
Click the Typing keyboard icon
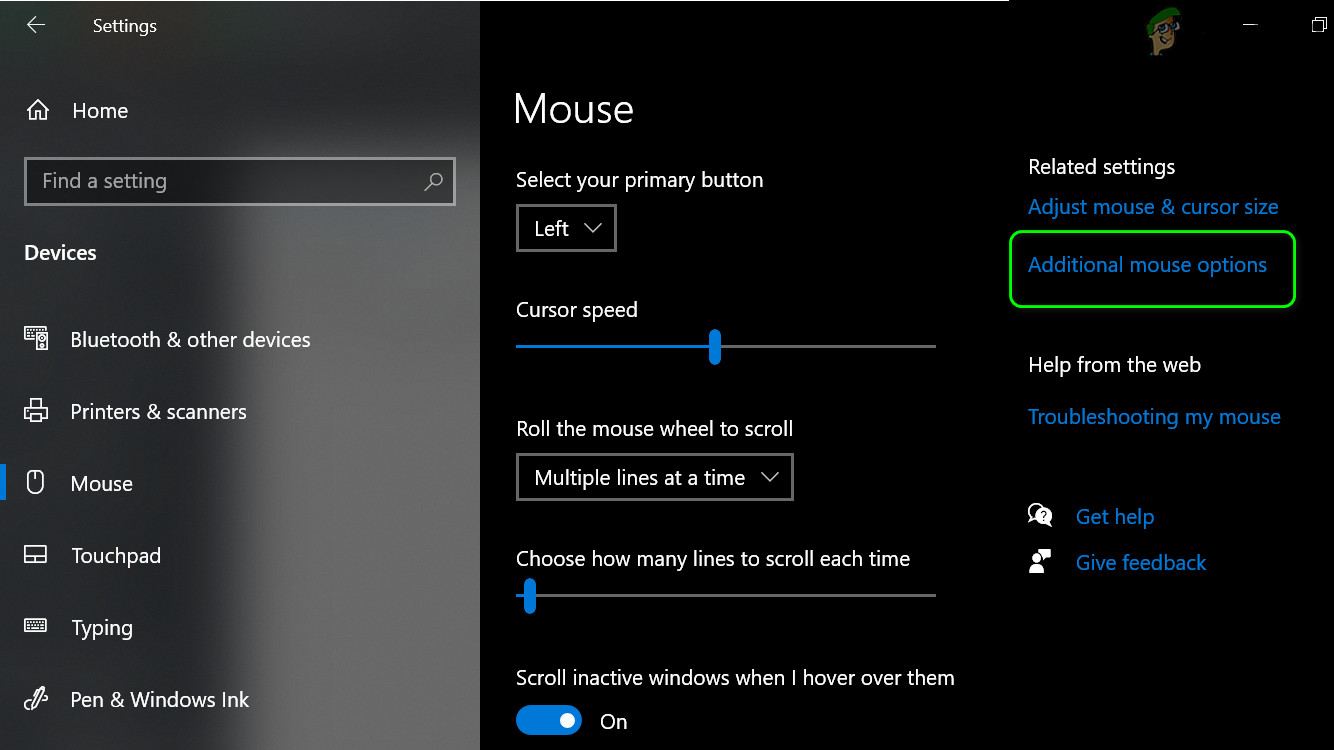coord(36,627)
